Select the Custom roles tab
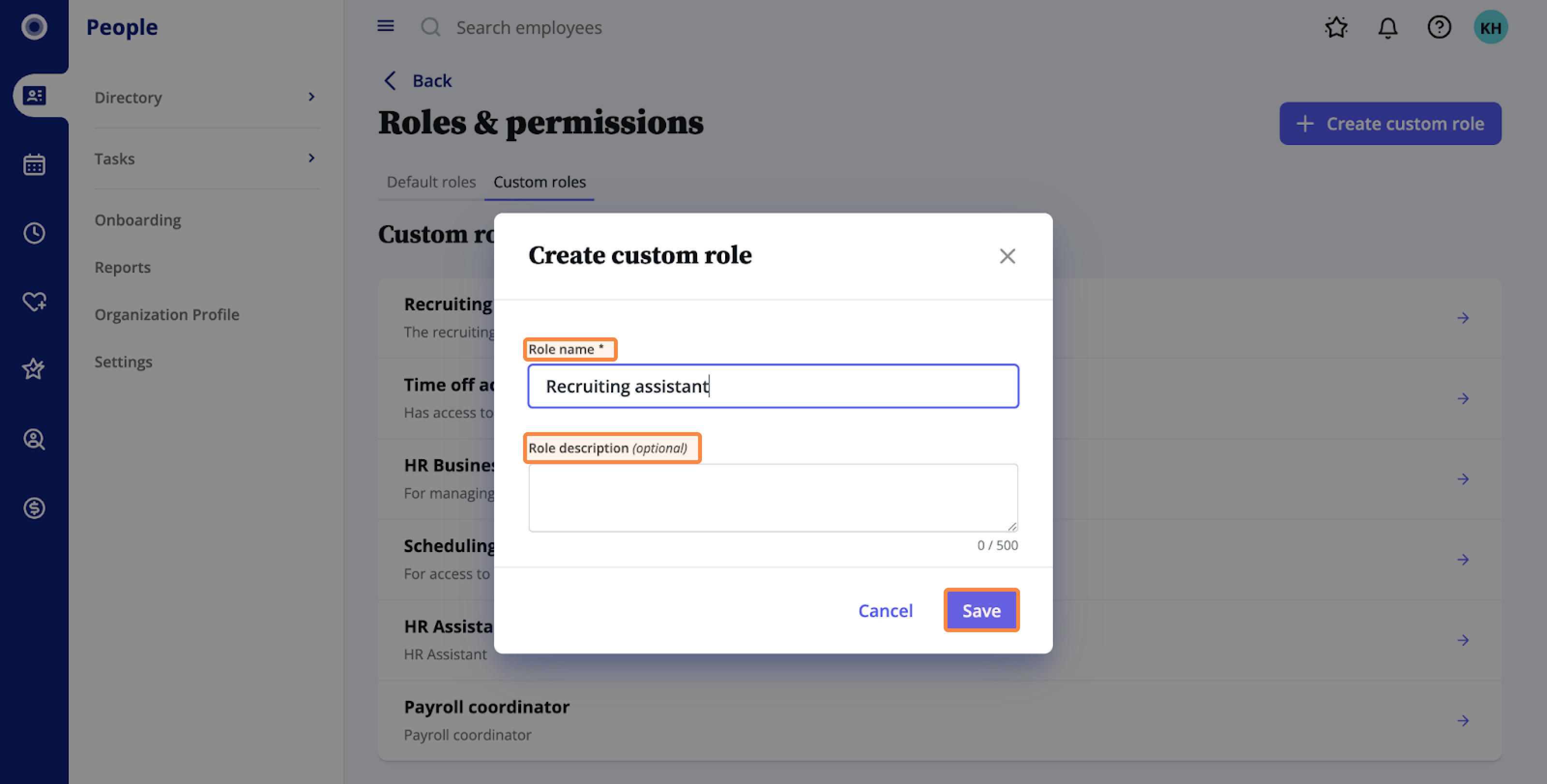This screenshot has height=784, width=1547. (x=540, y=182)
